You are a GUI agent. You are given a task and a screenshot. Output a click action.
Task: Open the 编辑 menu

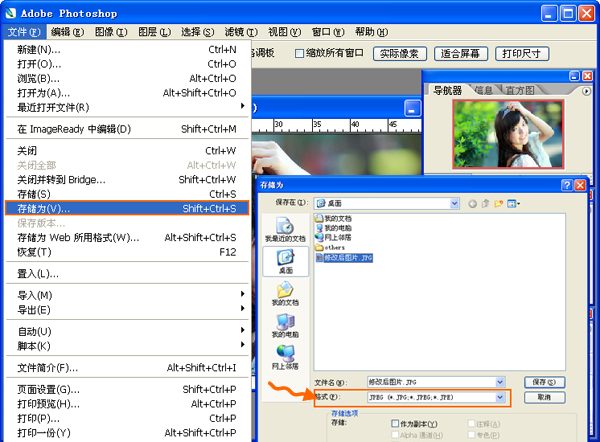(x=67, y=32)
